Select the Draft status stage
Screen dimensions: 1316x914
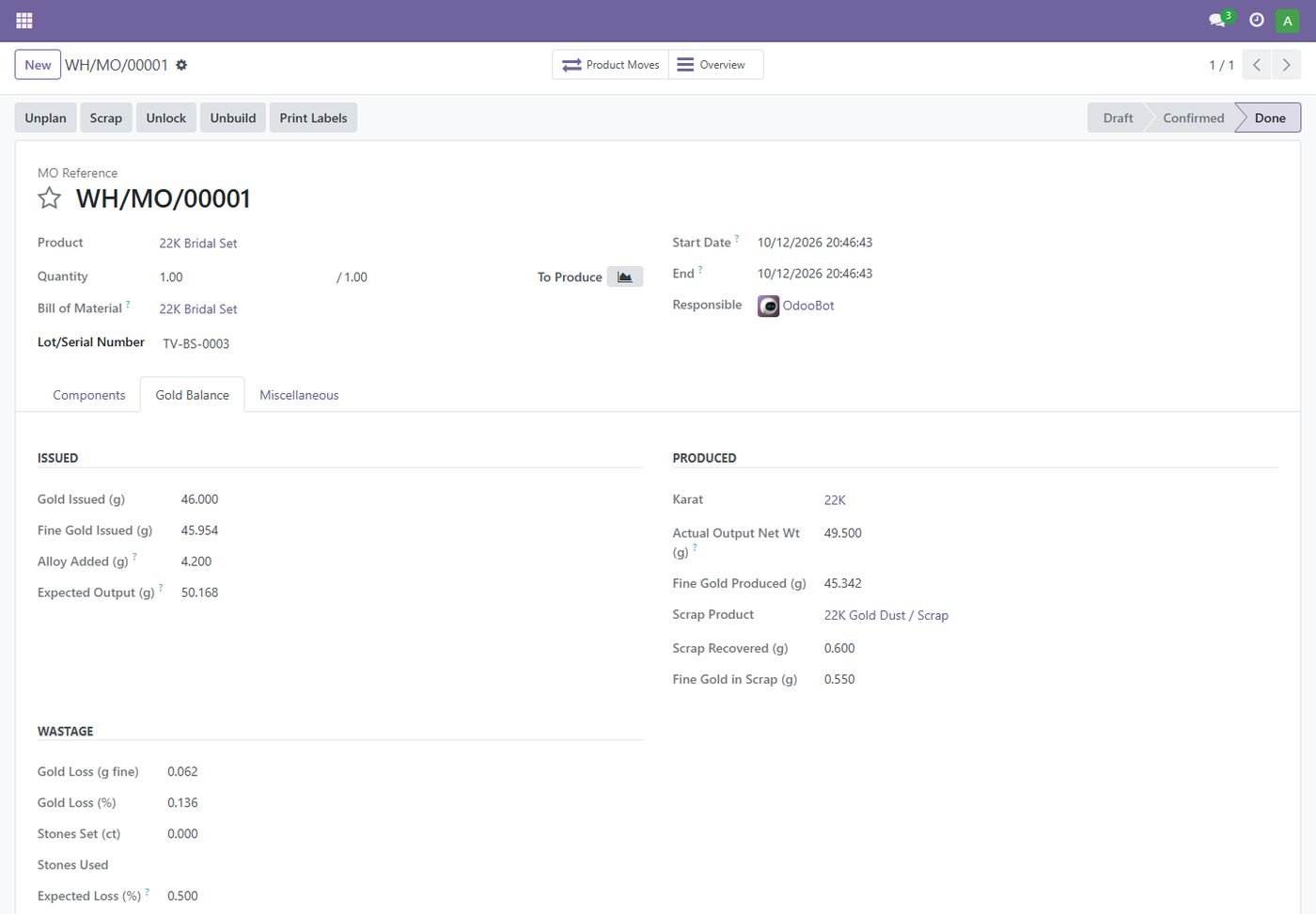1118,118
